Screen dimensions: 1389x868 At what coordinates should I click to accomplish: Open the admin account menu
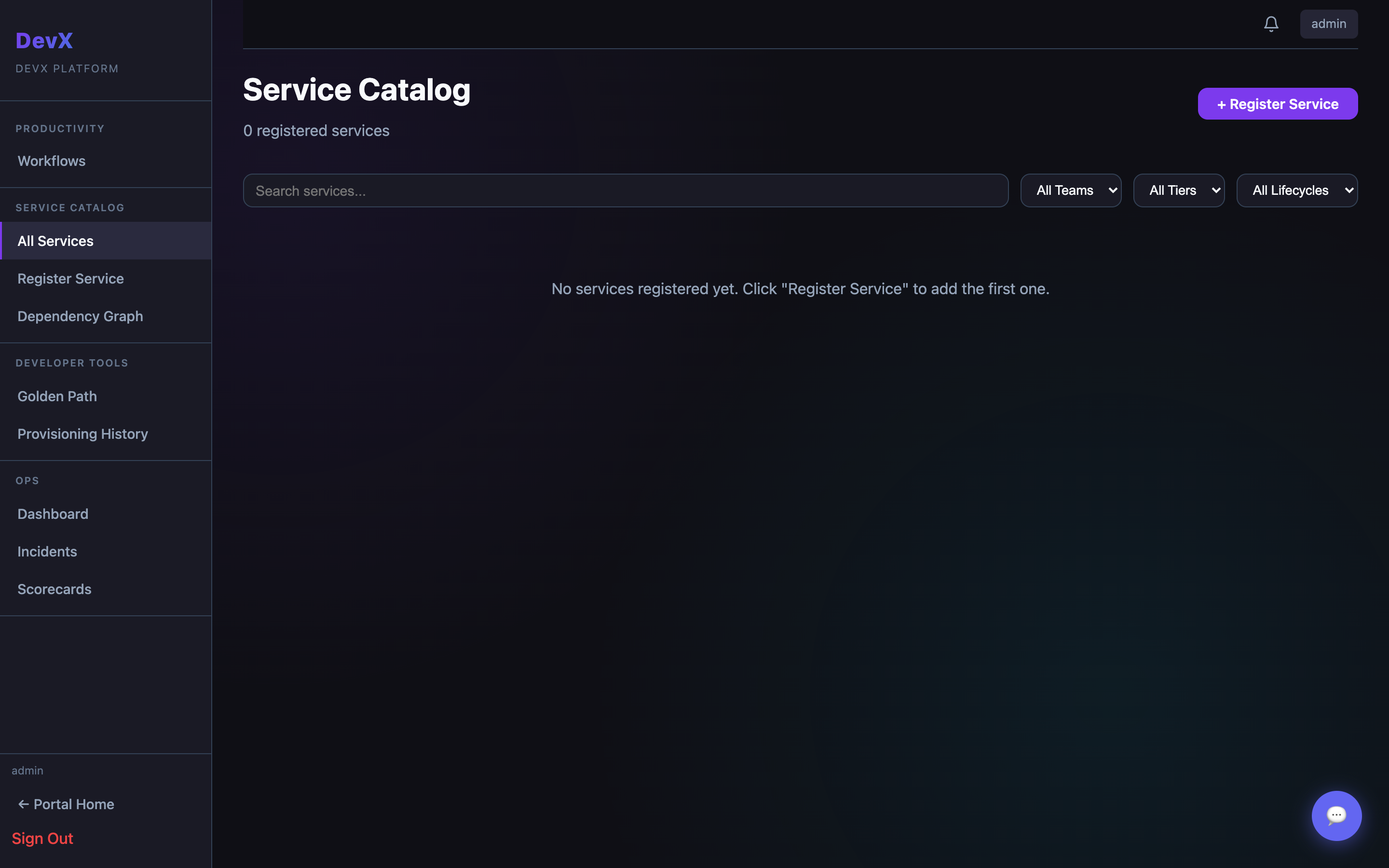coord(1328,24)
